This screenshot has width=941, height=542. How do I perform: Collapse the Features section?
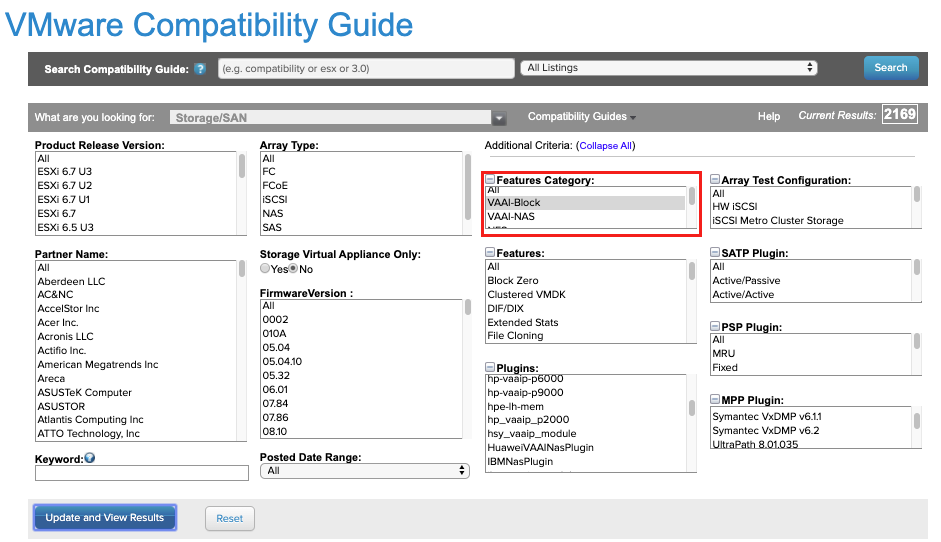click(490, 253)
